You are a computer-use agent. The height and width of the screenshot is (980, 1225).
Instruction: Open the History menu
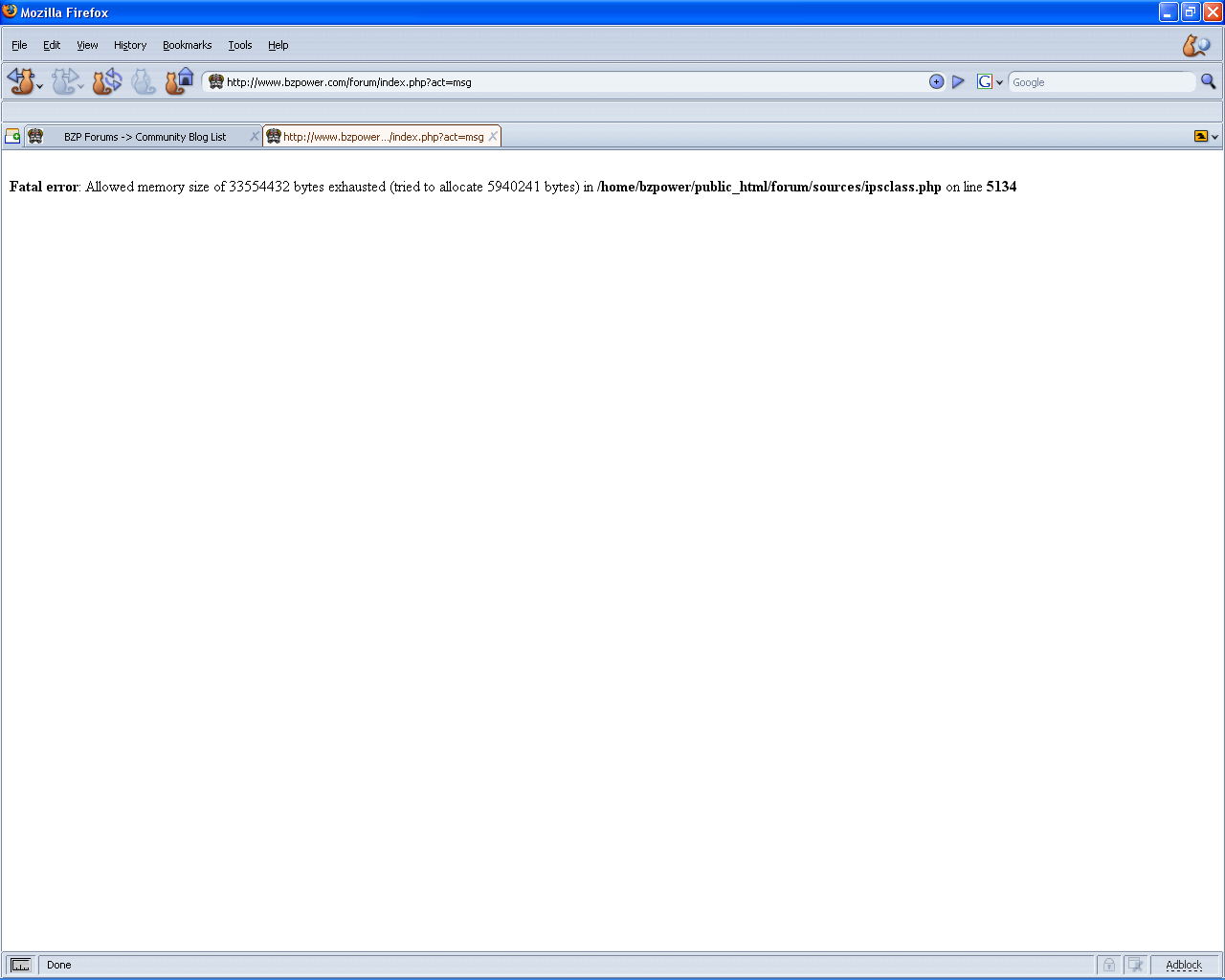point(130,45)
